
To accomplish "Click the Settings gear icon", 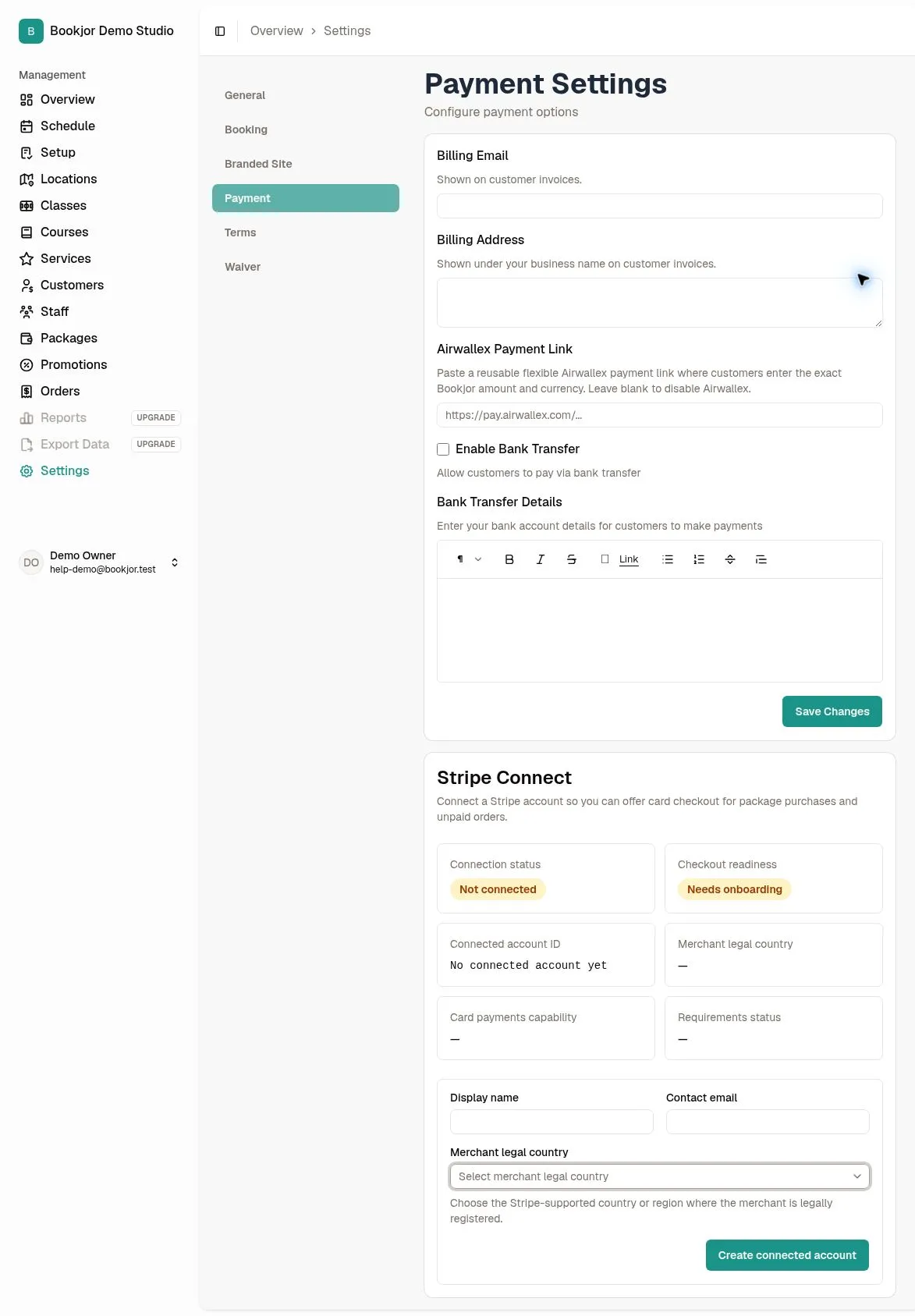I will click(x=27, y=471).
